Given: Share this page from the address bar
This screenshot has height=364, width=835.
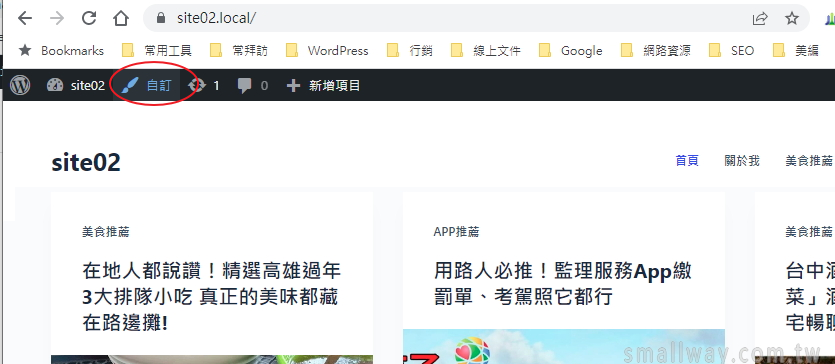Looking at the screenshot, I should pyautogui.click(x=760, y=19).
